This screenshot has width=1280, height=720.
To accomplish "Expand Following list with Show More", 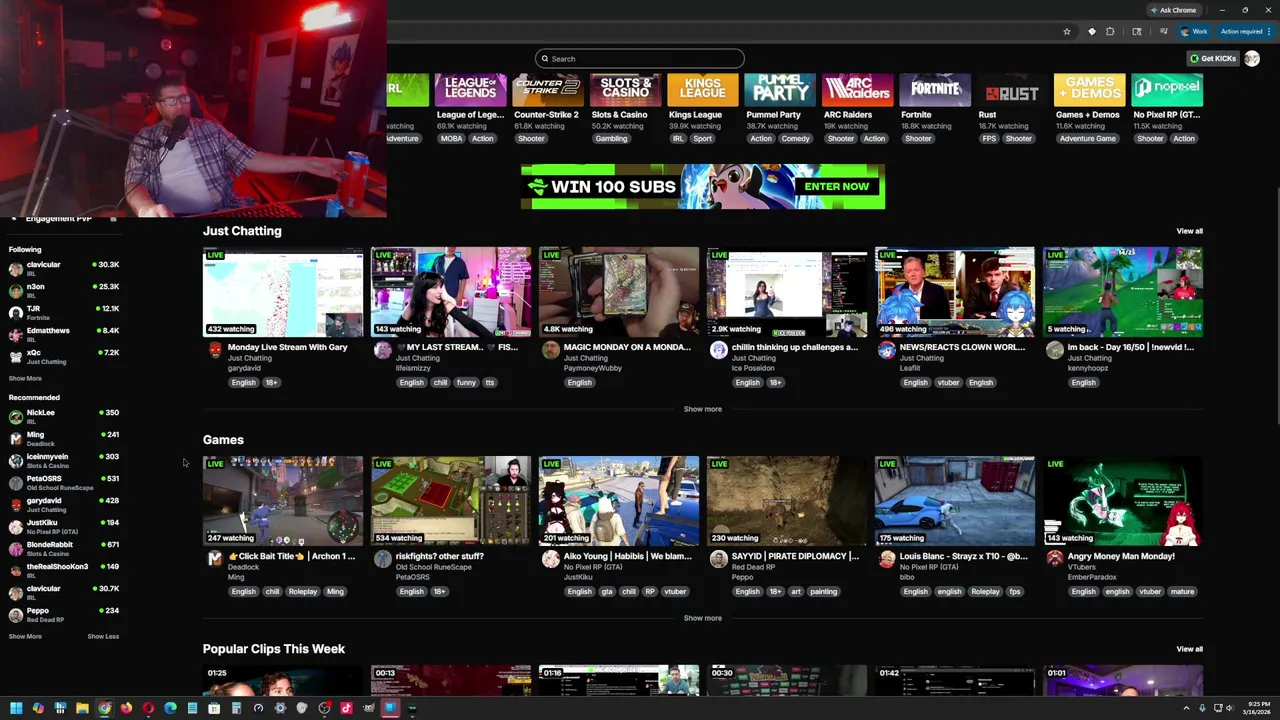I will (x=25, y=378).
